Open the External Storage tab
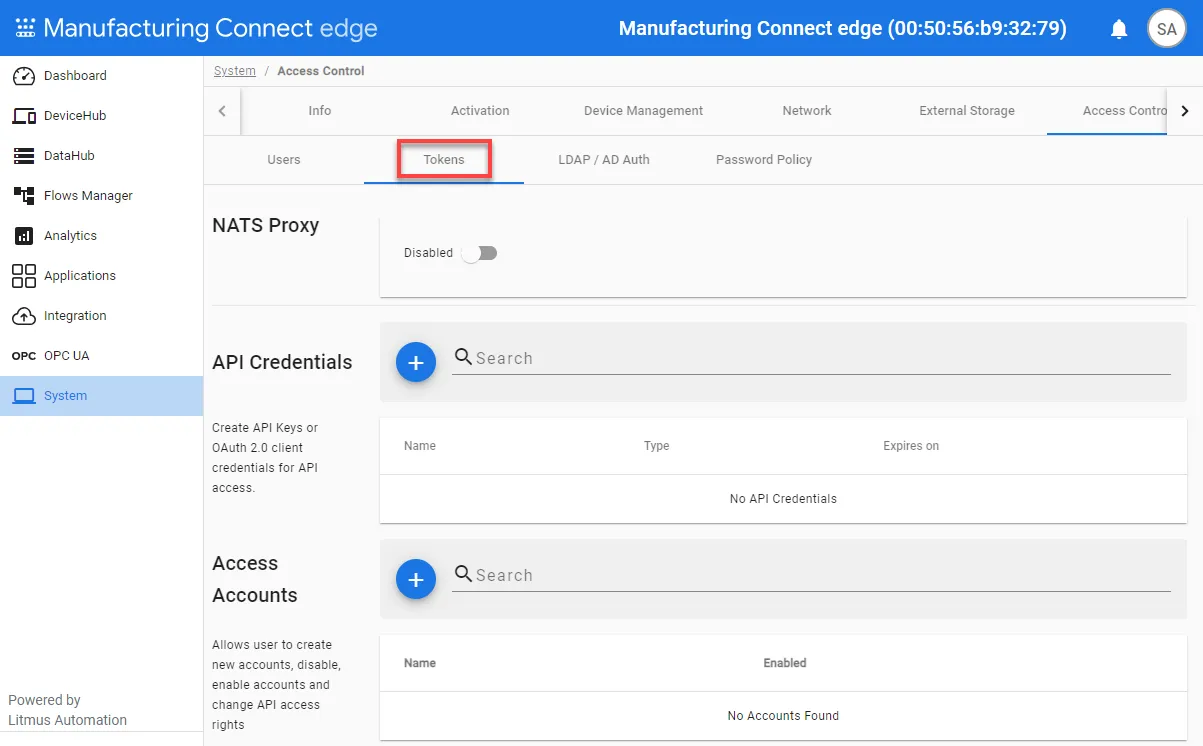 967,111
